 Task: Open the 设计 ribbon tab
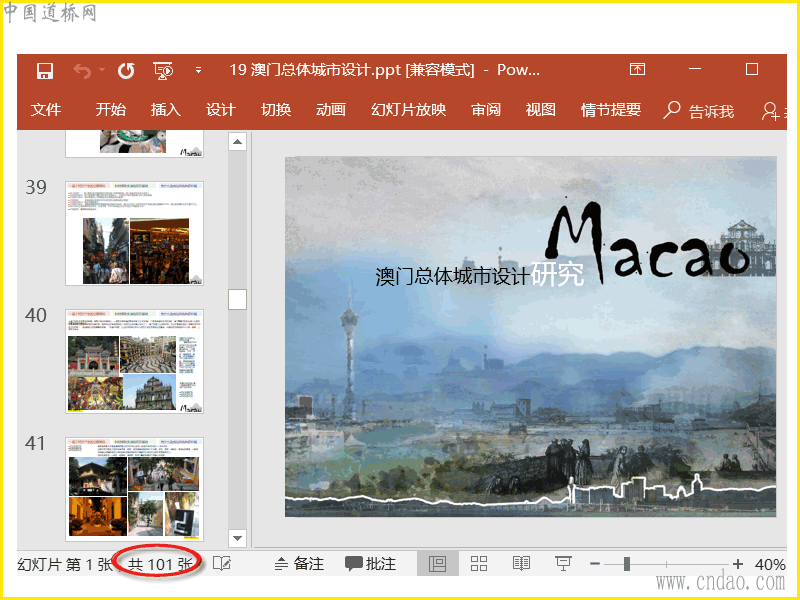[x=220, y=110]
